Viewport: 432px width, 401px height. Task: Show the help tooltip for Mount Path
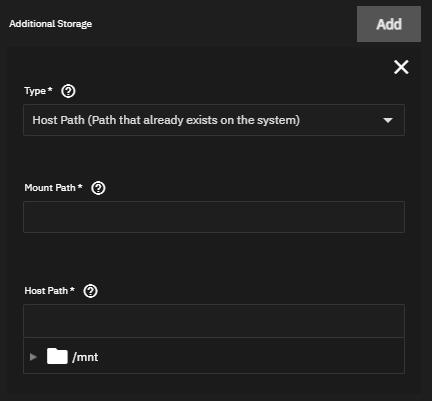tap(98, 188)
